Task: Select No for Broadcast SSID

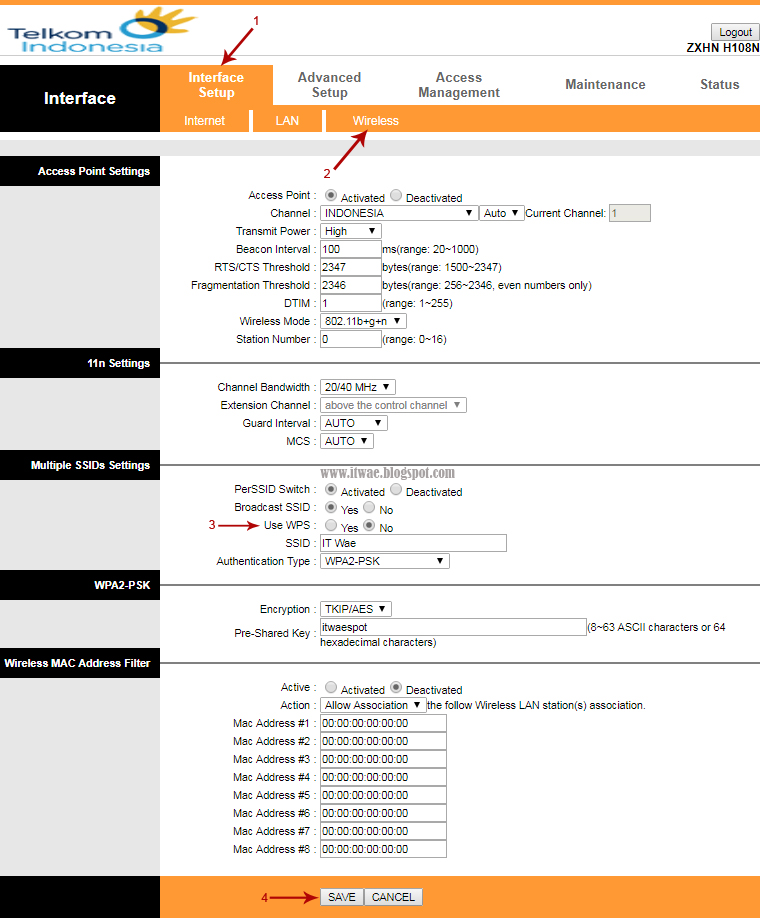Action: click(x=369, y=507)
